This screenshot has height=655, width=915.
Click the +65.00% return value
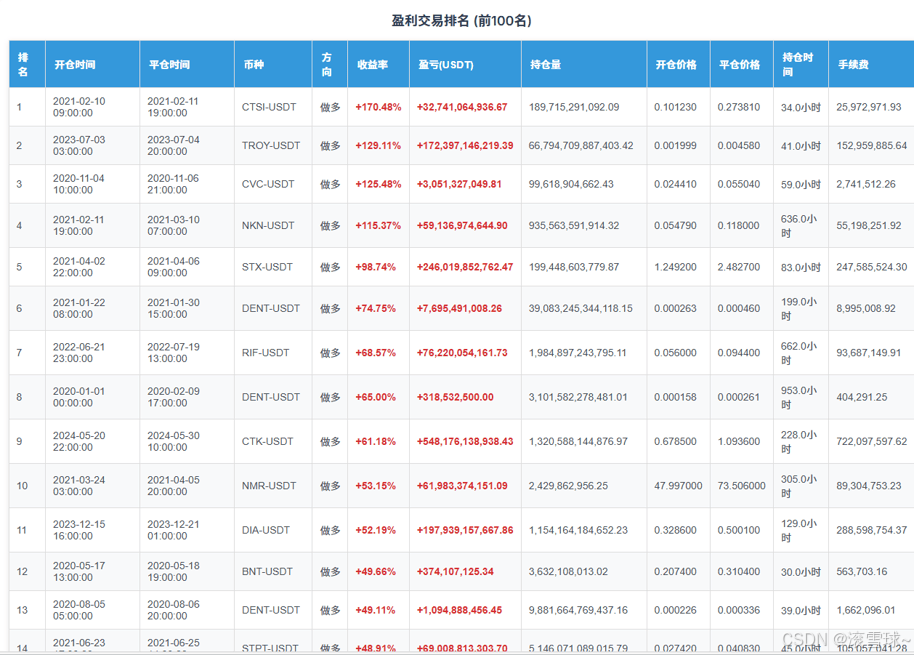click(x=375, y=398)
